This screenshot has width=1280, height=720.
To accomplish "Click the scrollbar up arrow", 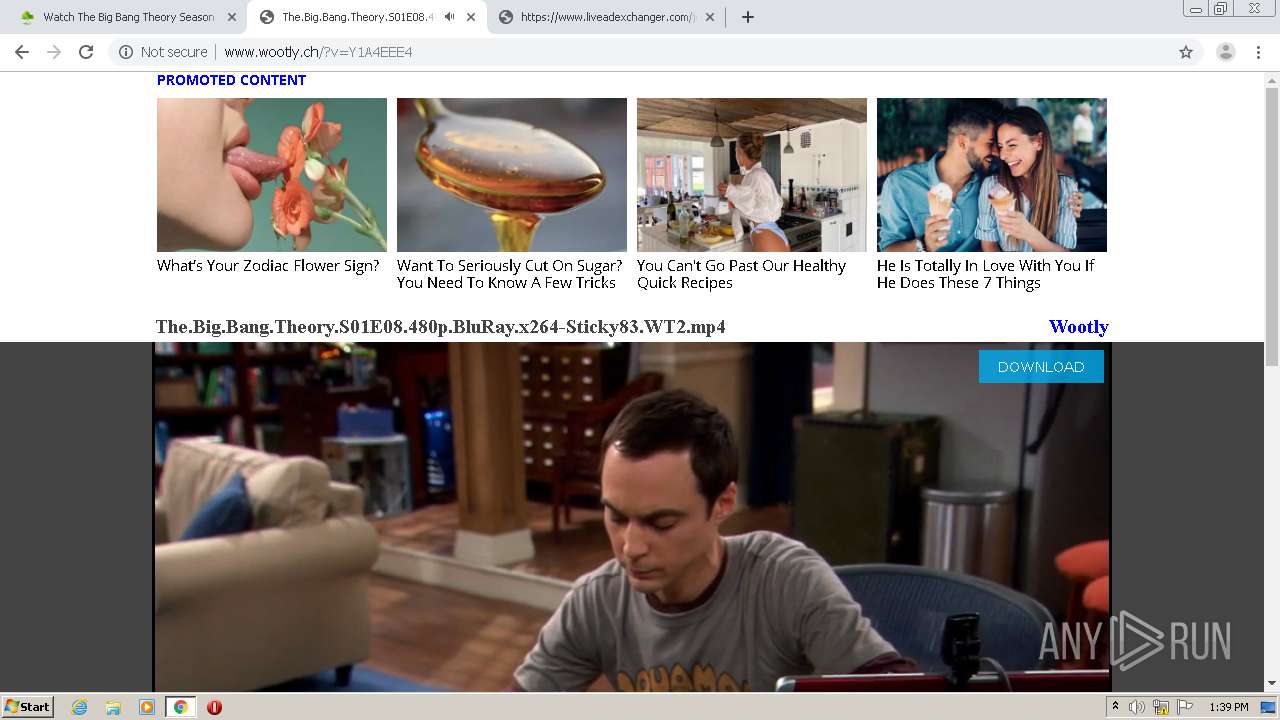I will pyautogui.click(x=1272, y=80).
